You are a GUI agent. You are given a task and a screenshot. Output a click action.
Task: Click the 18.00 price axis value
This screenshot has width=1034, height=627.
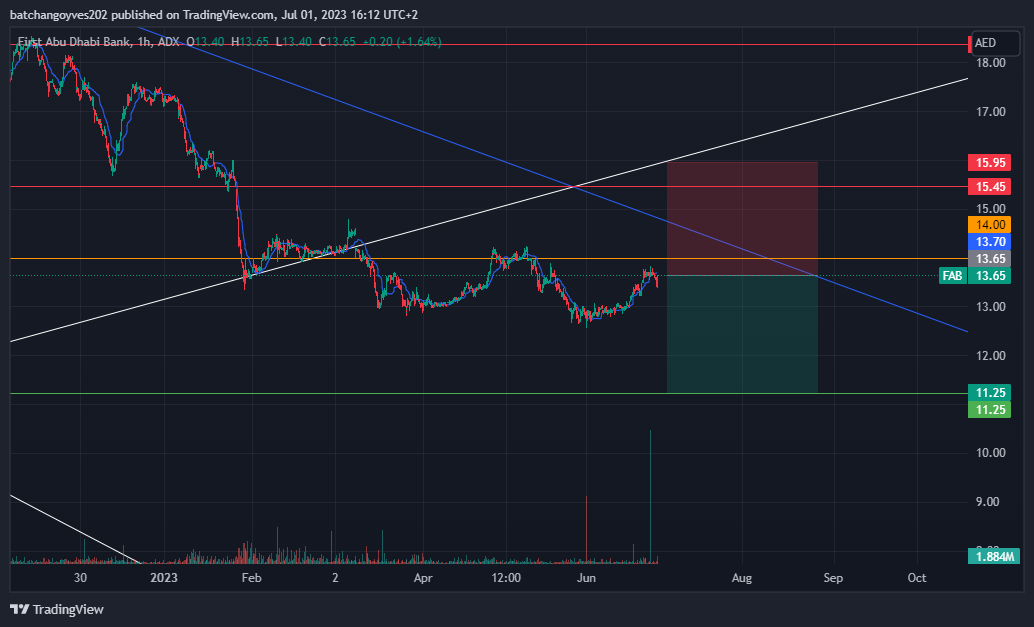990,63
